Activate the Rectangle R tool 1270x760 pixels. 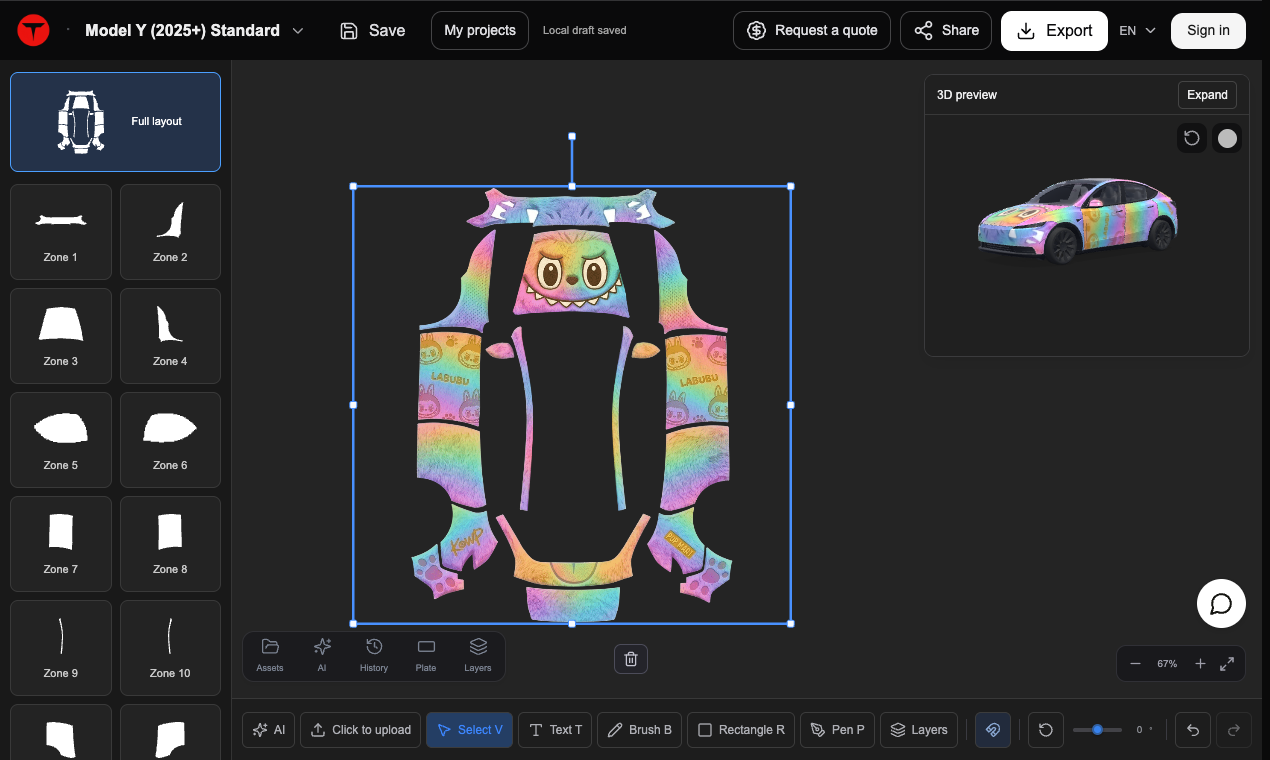(741, 730)
